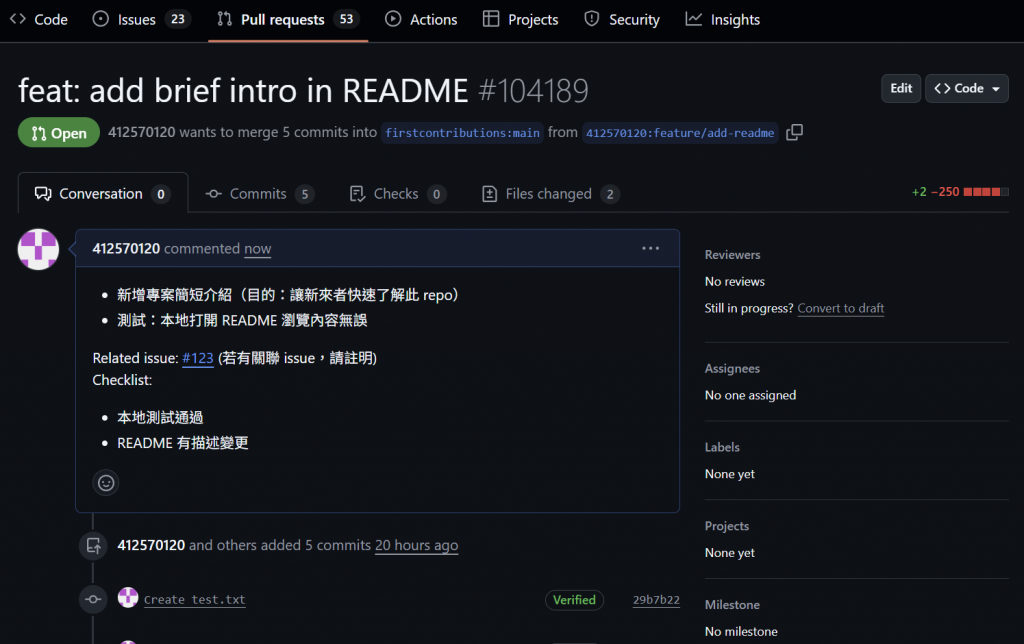This screenshot has height=644, width=1024.
Task: Expand the Code dropdown button
Action: [967, 88]
